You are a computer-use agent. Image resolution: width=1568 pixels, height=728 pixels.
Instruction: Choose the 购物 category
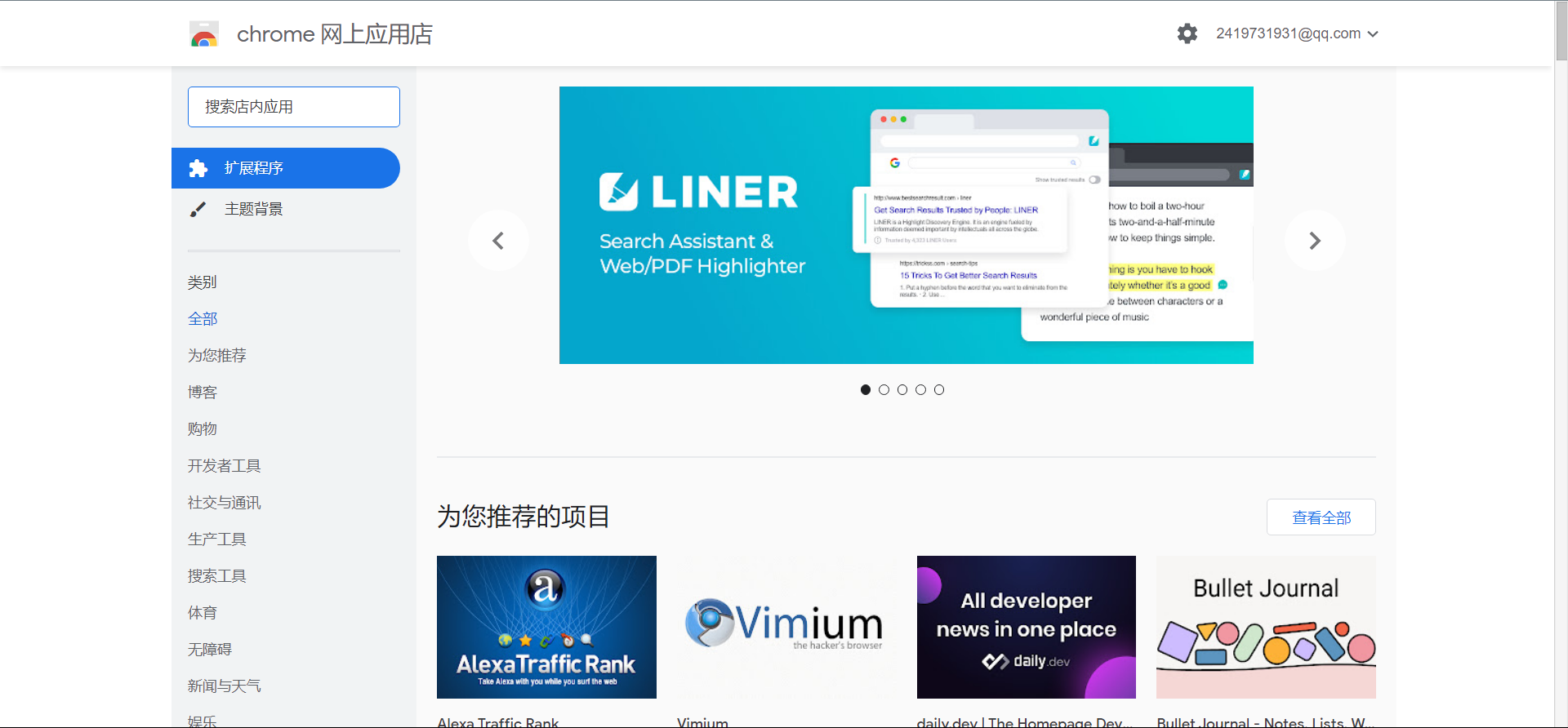point(203,429)
